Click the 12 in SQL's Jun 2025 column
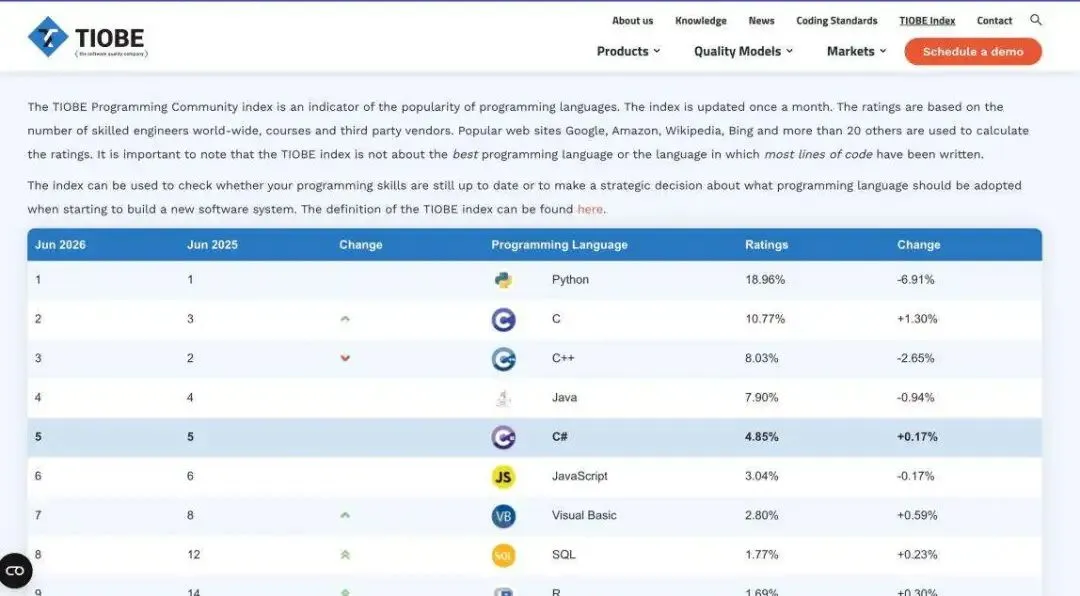 tap(194, 555)
